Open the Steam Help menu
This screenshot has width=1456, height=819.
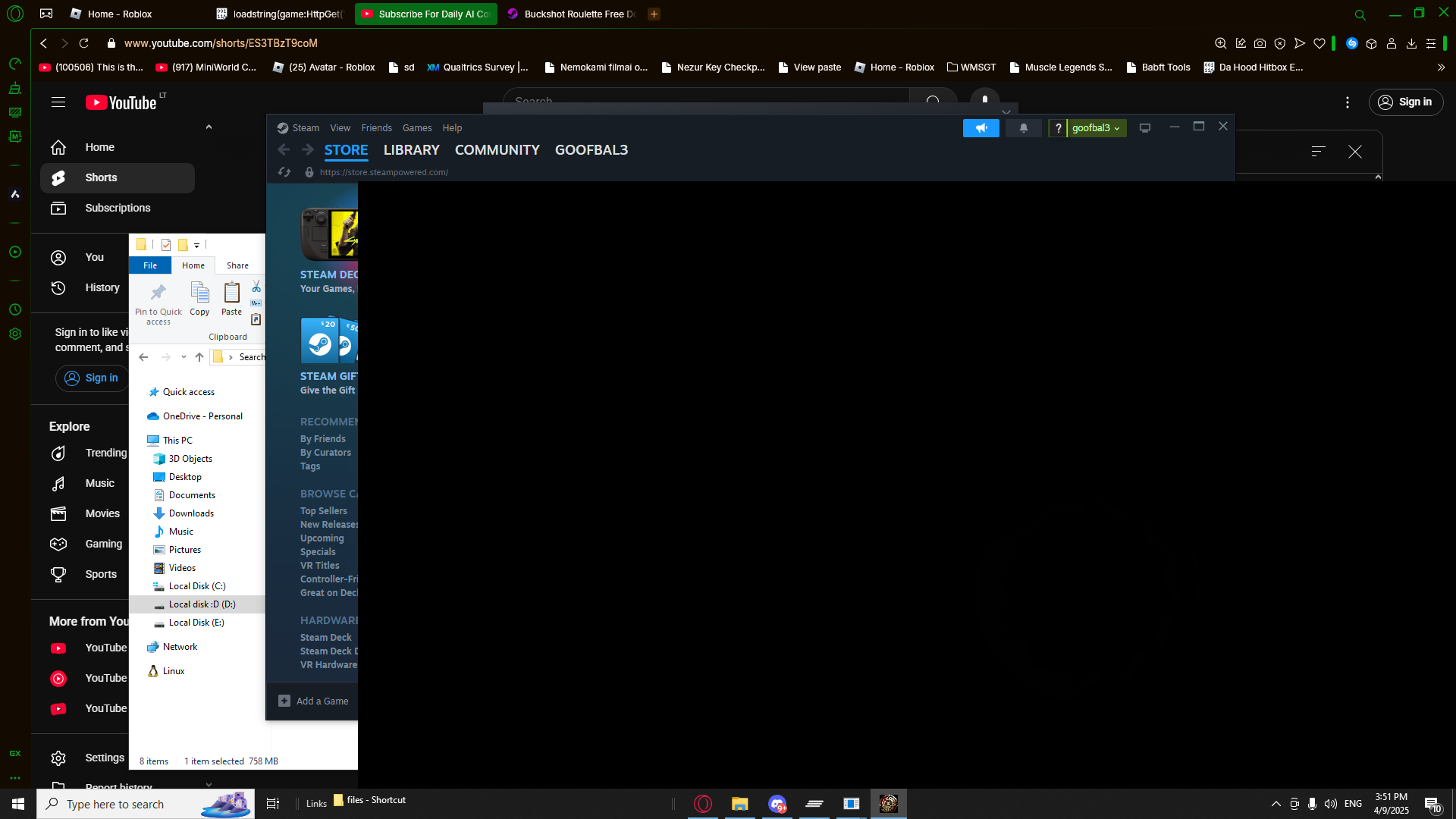[452, 128]
